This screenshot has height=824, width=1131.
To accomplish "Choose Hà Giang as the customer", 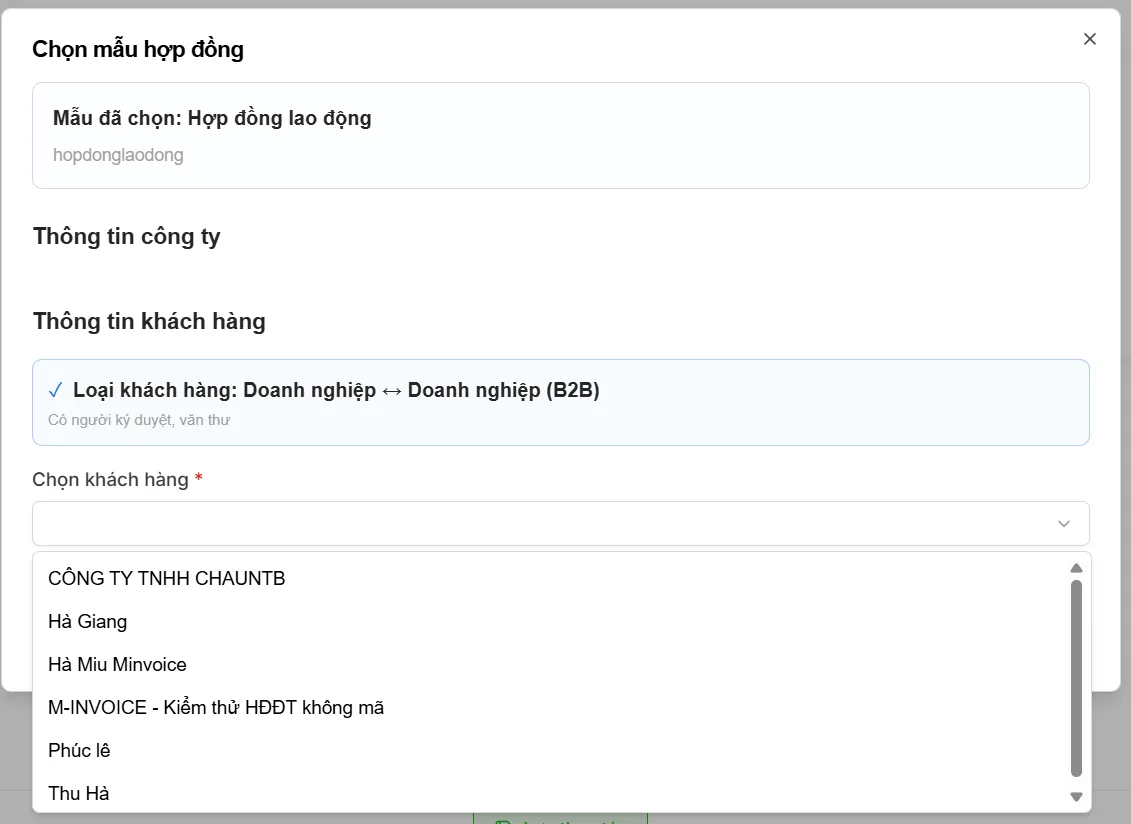I will pos(88,621).
